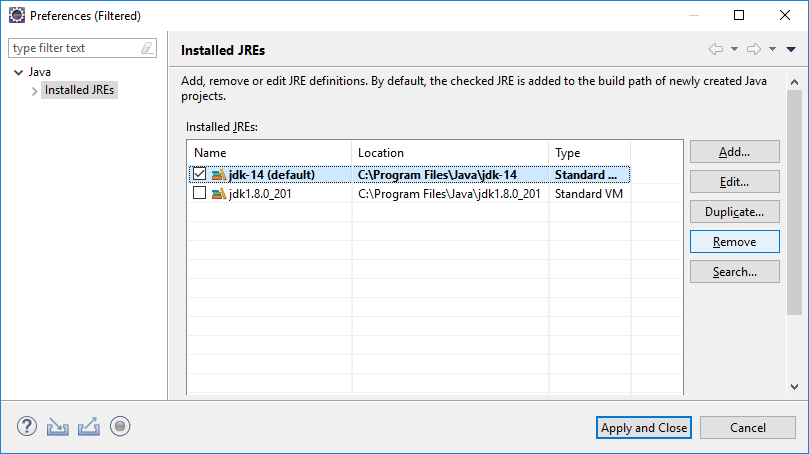
Task: Expand the Installed JREs tree node
Action: tap(35, 91)
